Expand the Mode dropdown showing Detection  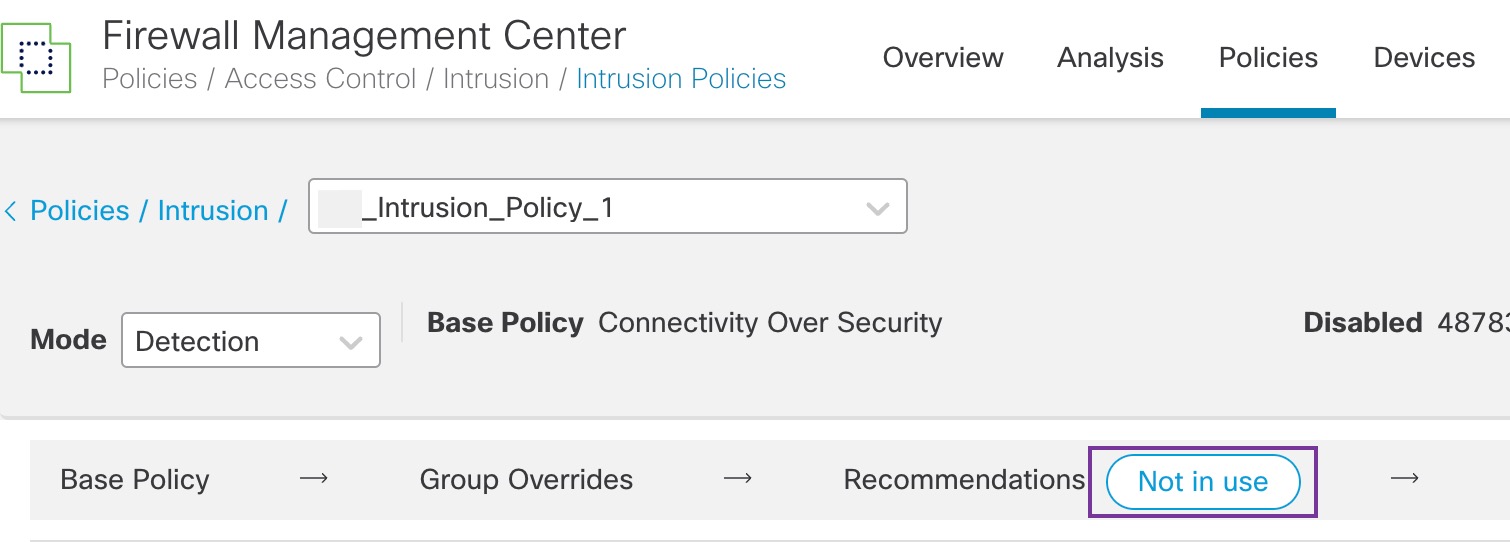(250, 341)
